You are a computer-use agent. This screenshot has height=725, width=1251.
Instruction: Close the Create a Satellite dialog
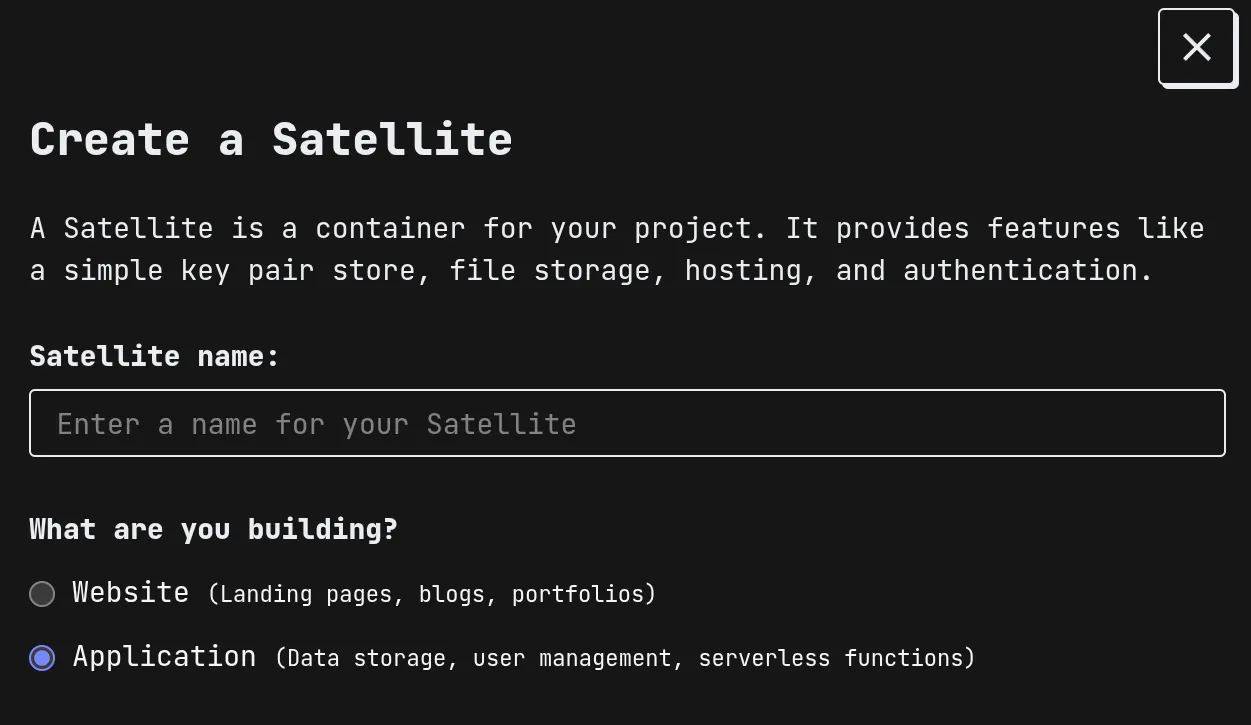click(1196, 47)
